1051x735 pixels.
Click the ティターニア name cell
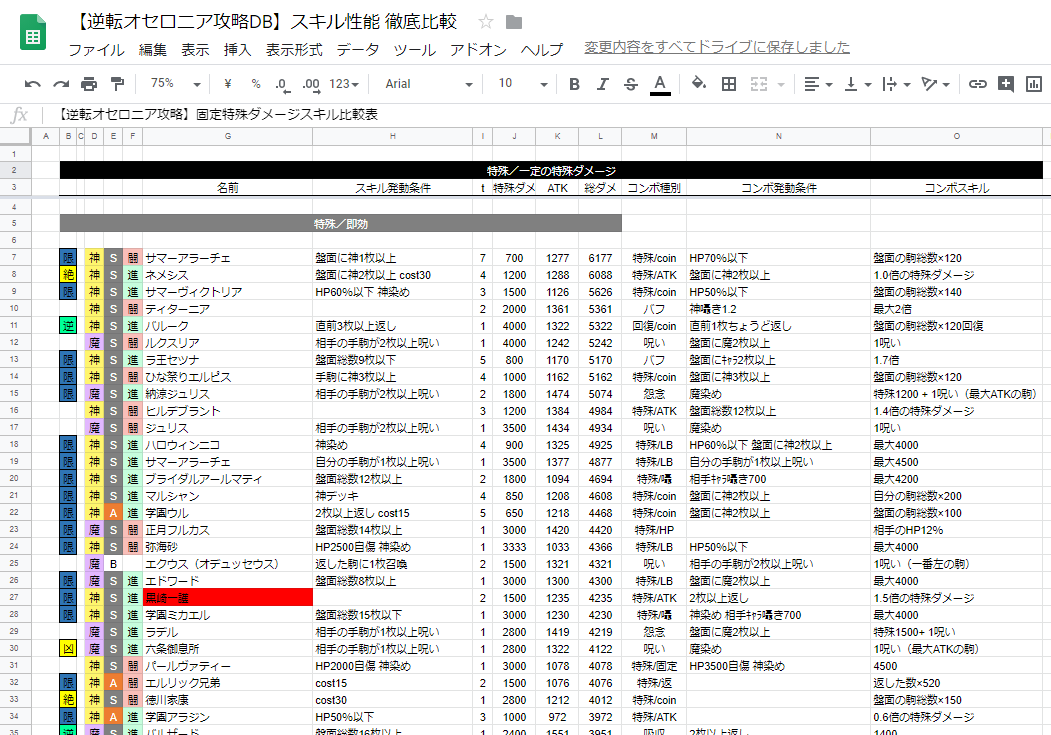click(x=227, y=309)
